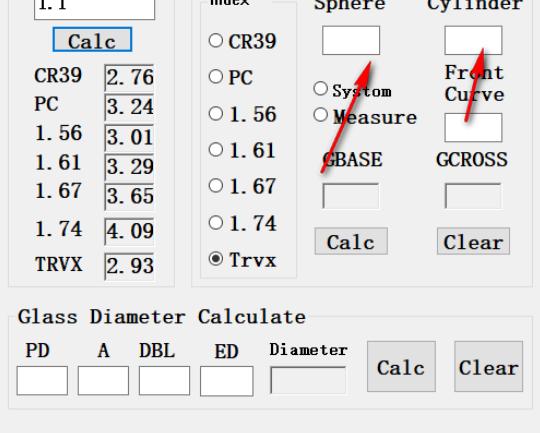This screenshot has width=540, height=433.
Task: Click Clear below the GCROSS field
Action: (473, 241)
